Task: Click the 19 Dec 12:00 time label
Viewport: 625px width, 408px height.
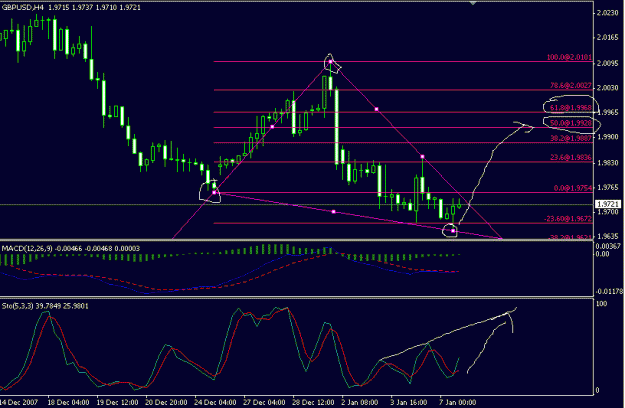Action: coord(117,402)
